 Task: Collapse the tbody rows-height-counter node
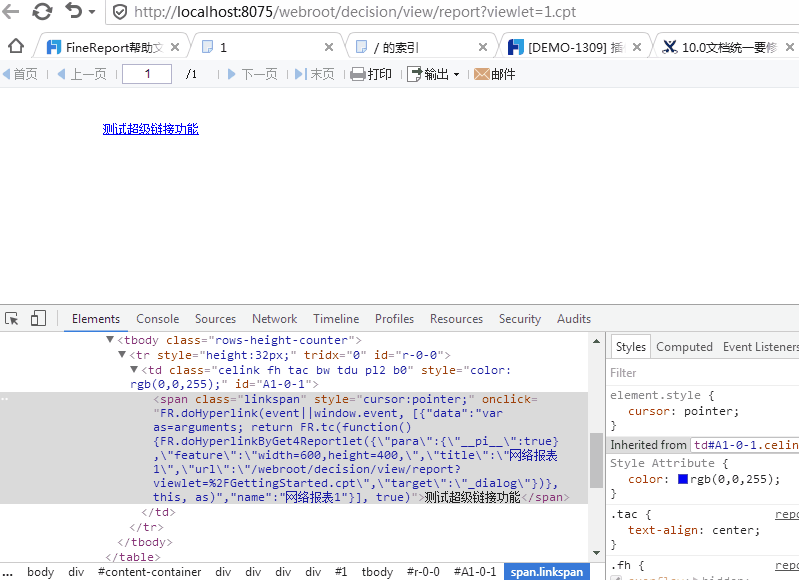point(111,340)
